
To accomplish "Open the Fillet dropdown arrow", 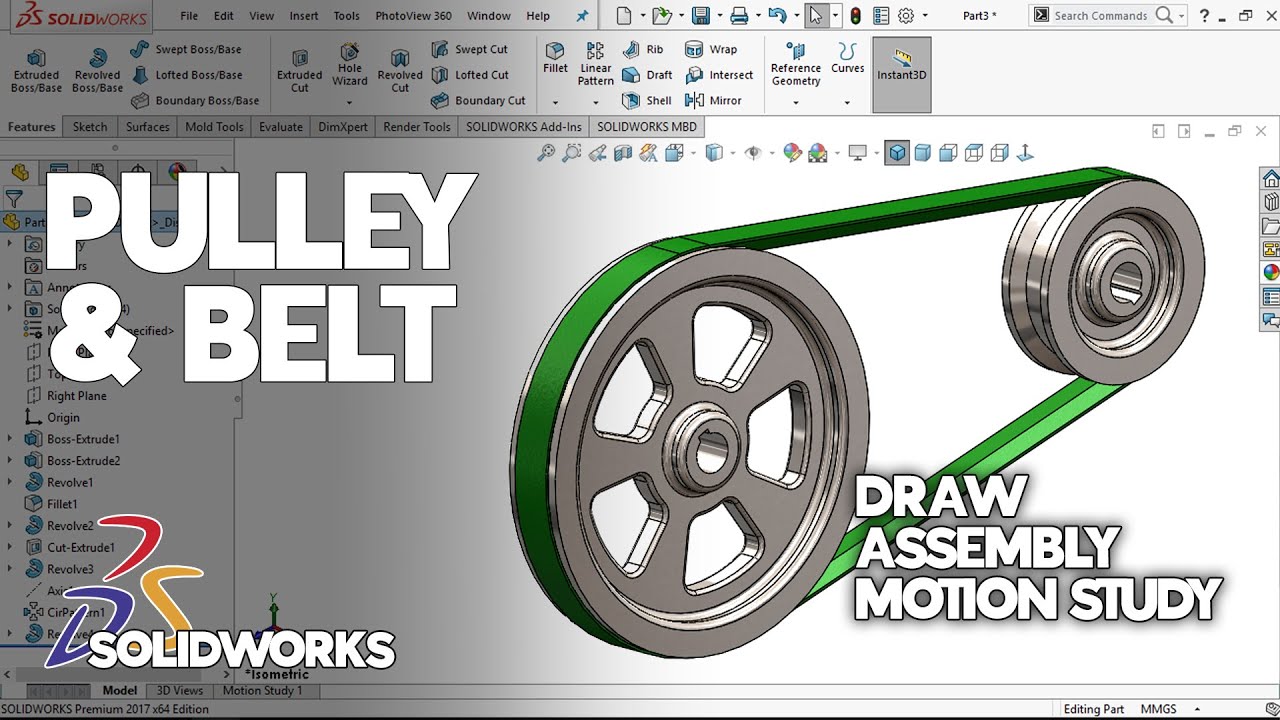I will (x=555, y=103).
